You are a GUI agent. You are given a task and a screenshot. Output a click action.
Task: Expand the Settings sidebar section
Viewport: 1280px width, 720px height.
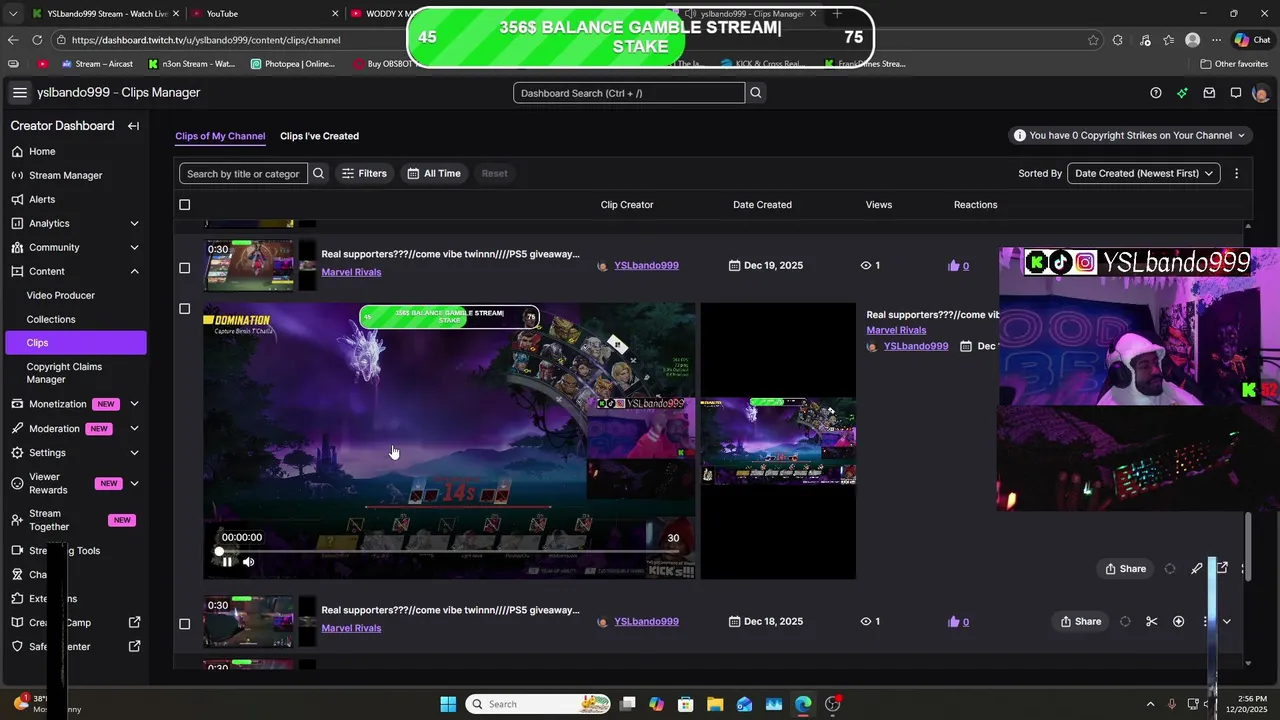click(x=134, y=452)
